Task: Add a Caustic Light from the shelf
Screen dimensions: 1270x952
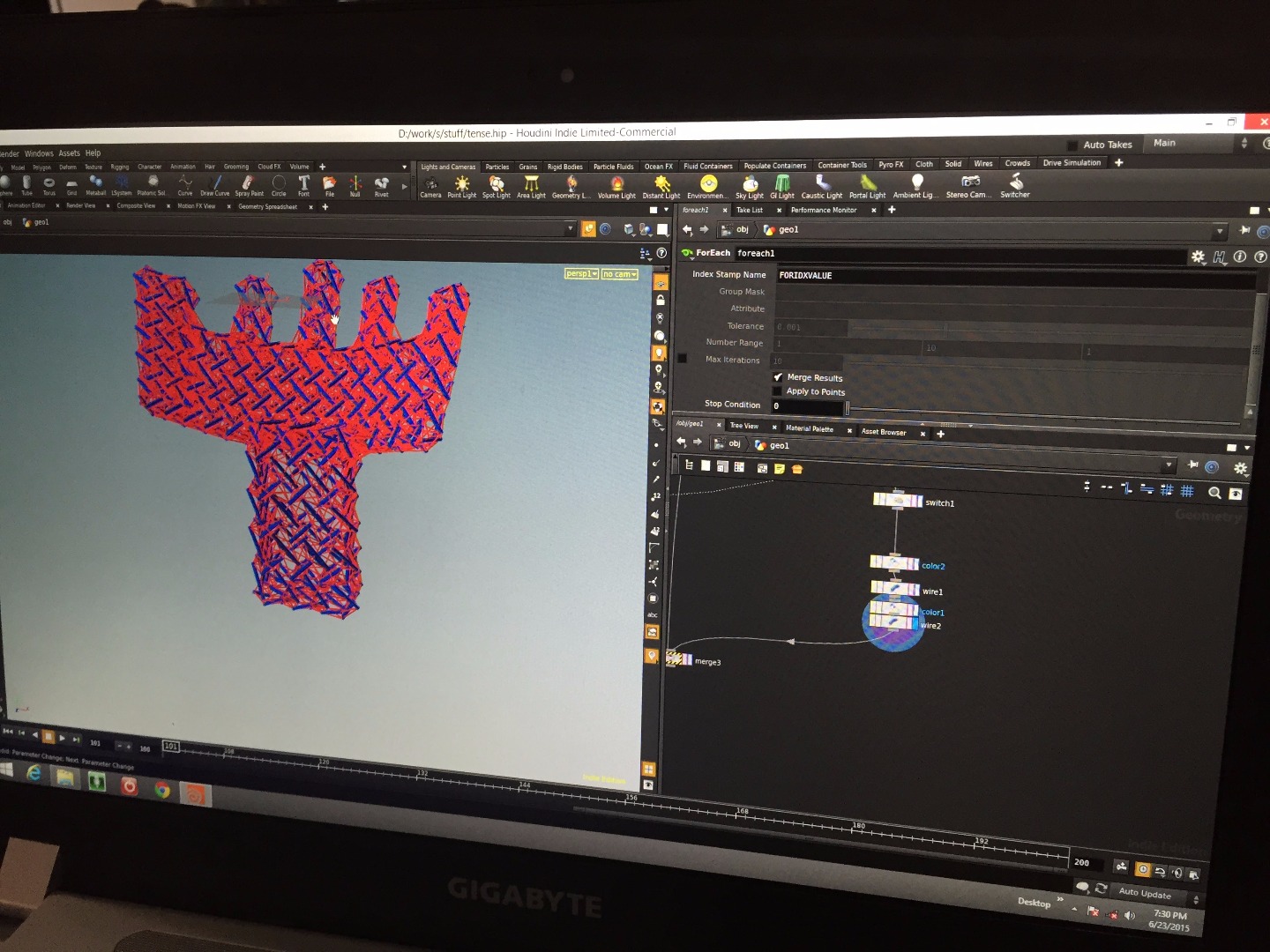Action: 821,187
